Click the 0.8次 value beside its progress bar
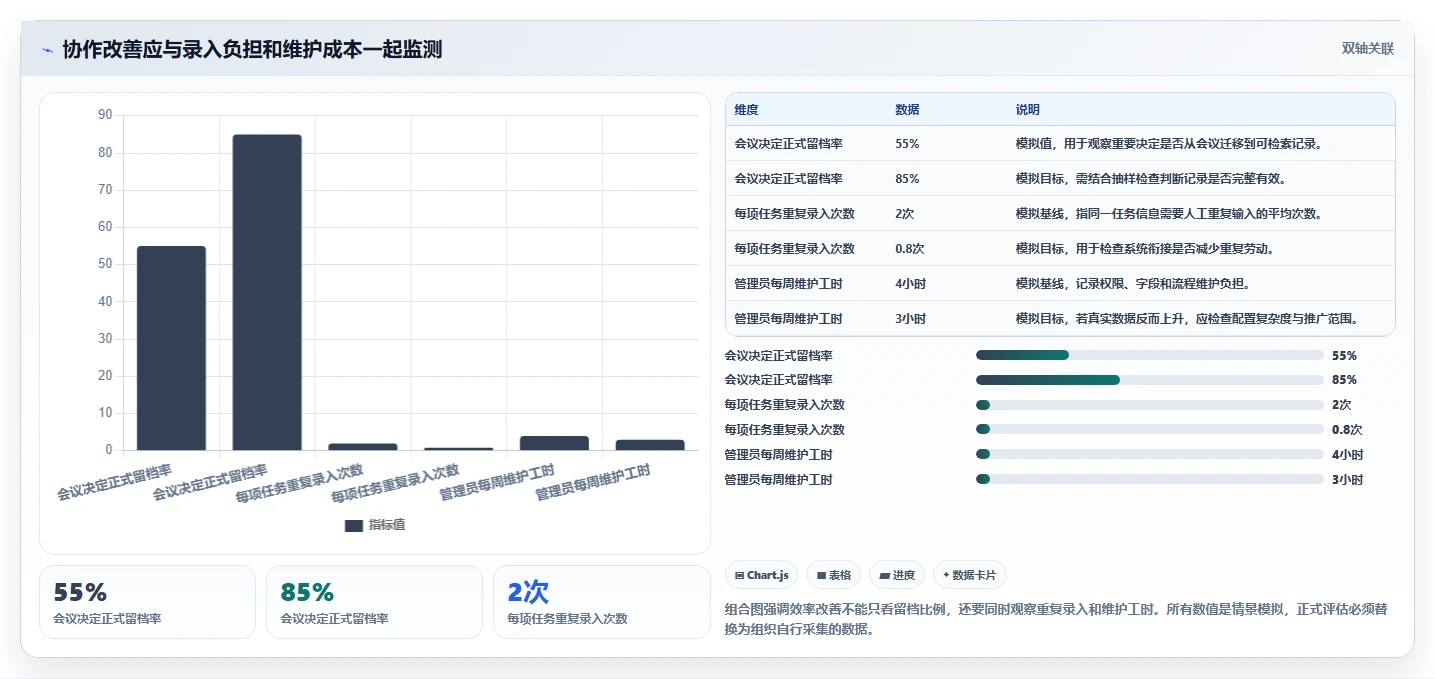The width and height of the screenshot is (1435, 679). (x=1347, y=430)
